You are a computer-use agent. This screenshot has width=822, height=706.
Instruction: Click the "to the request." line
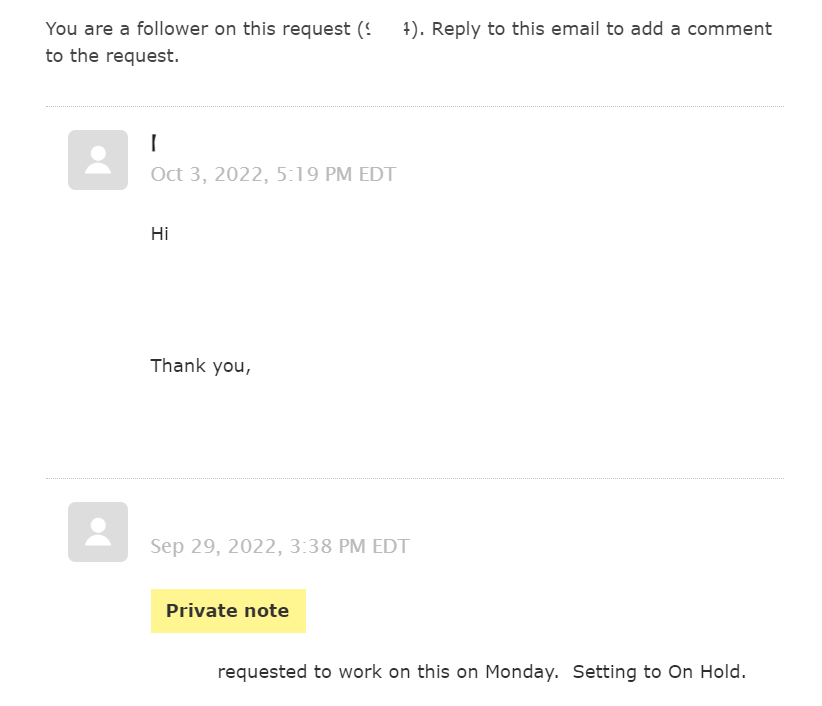112,56
